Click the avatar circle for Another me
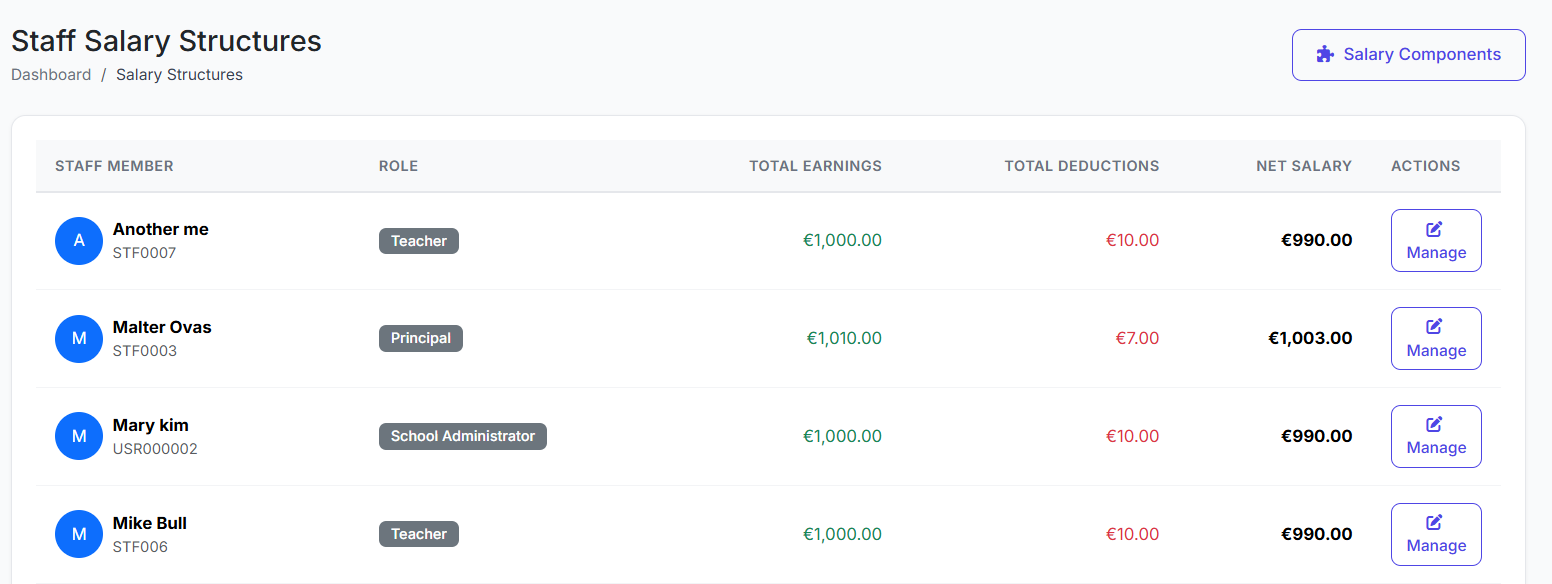 [x=79, y=241]
